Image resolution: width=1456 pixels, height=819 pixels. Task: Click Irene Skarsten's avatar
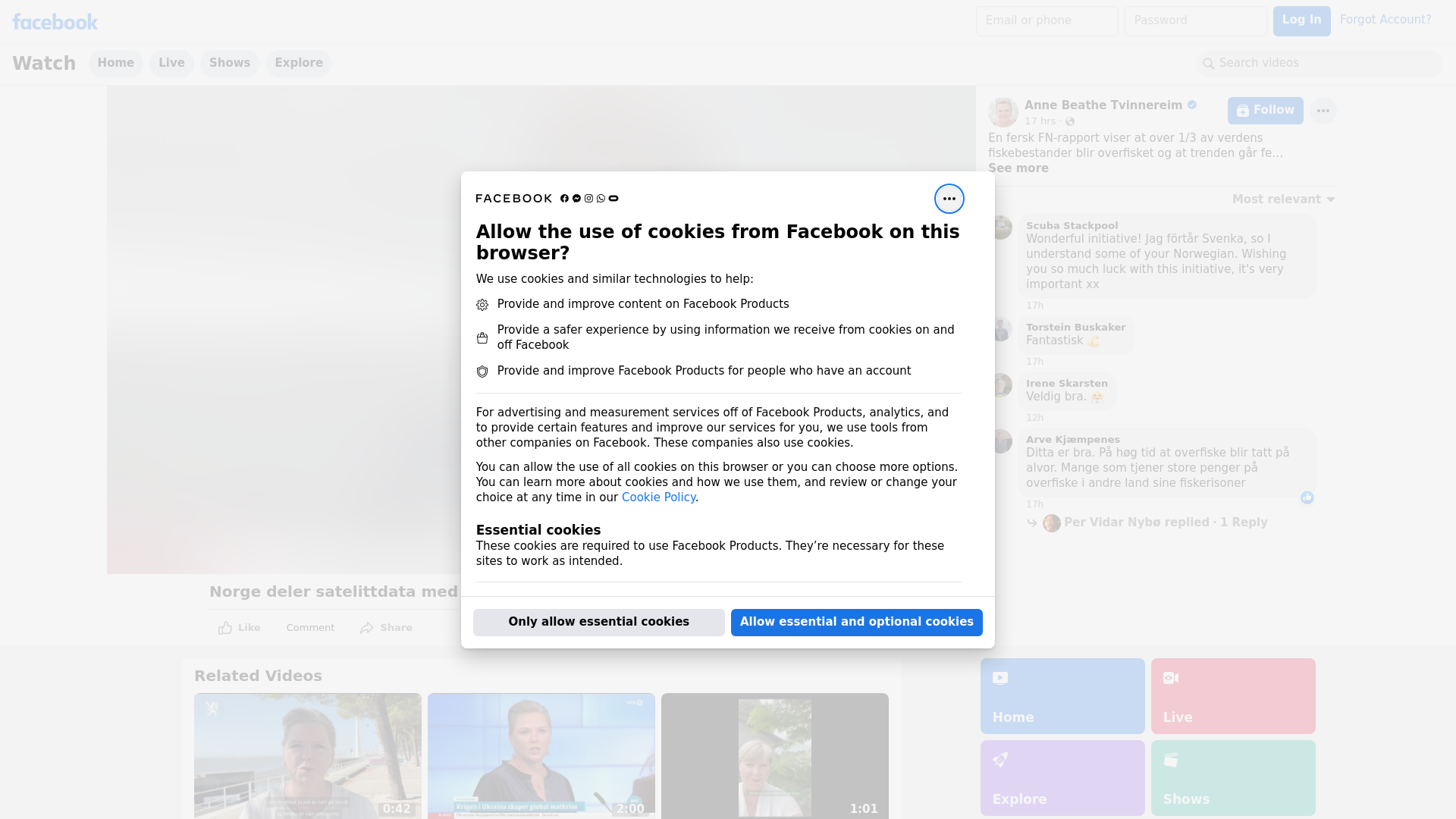pos(1002,385)
